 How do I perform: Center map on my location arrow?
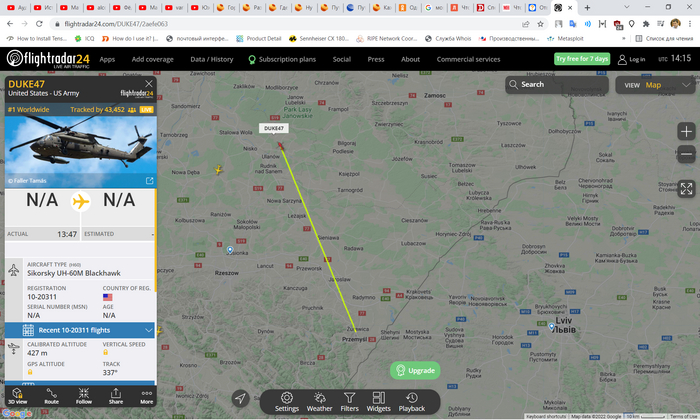coord(240,398)
